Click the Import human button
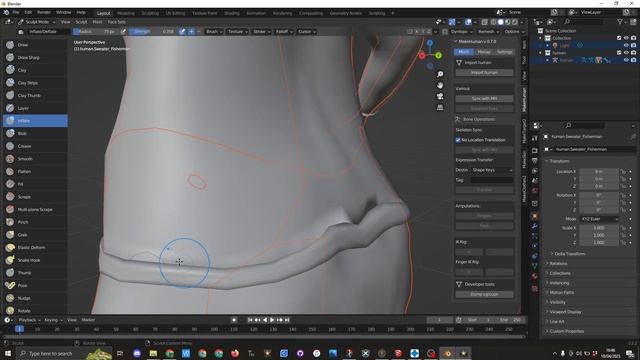 (x=484, y=73)
